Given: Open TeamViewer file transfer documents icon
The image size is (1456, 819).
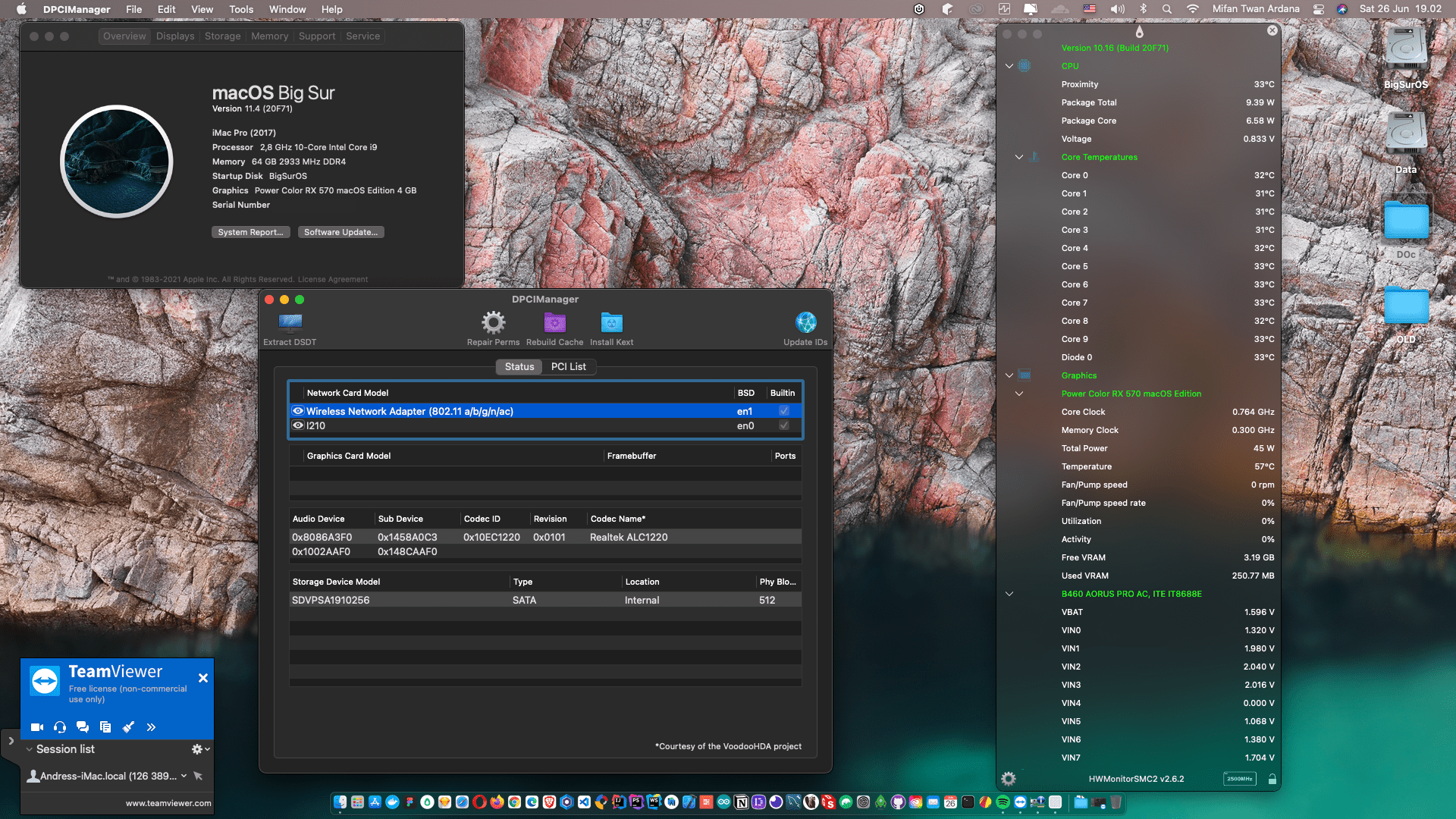Looking at the screenshot, I should point(105,727).
